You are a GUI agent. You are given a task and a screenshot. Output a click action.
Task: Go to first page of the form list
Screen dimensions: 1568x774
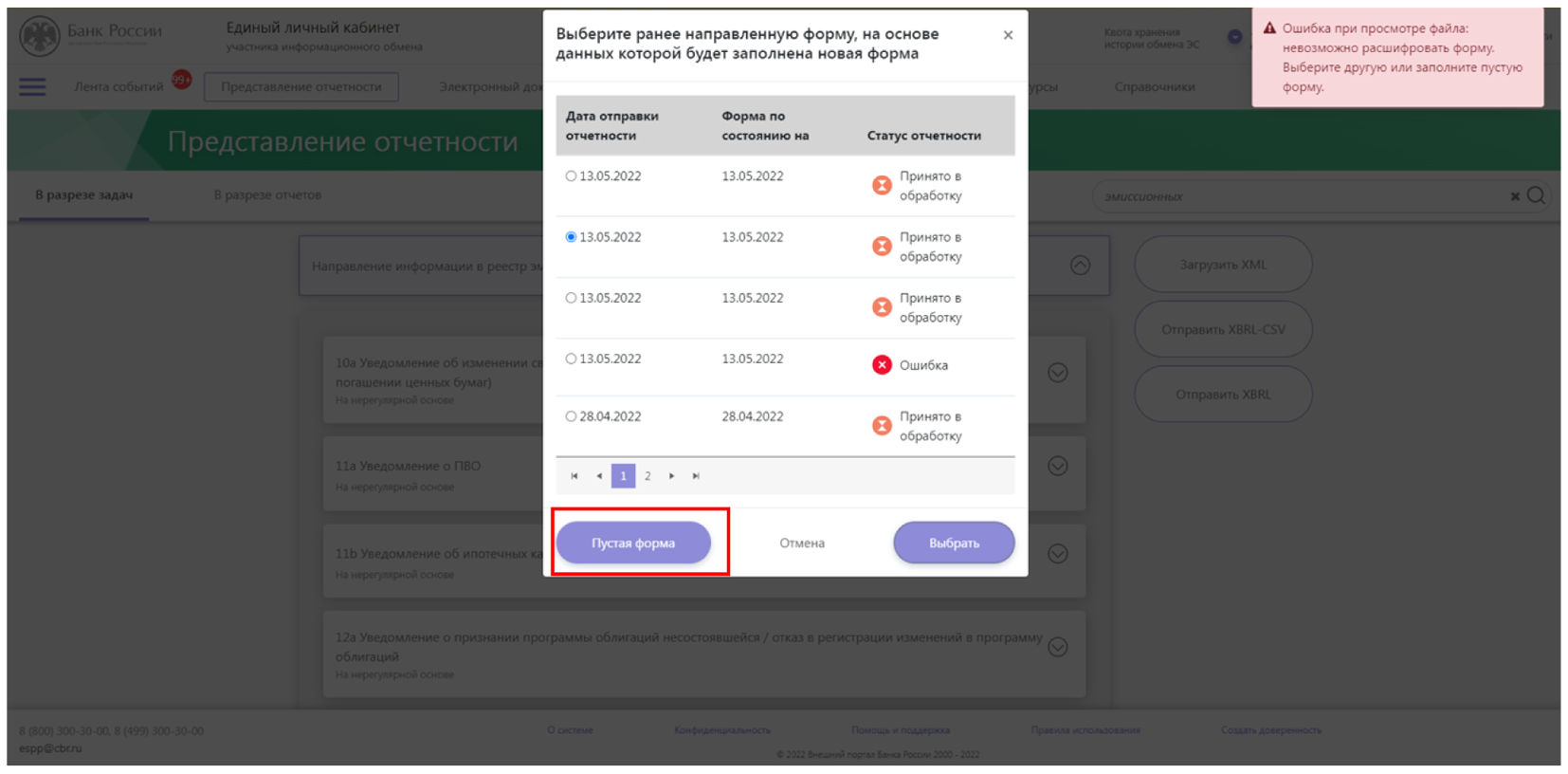(x=574, y=476)
